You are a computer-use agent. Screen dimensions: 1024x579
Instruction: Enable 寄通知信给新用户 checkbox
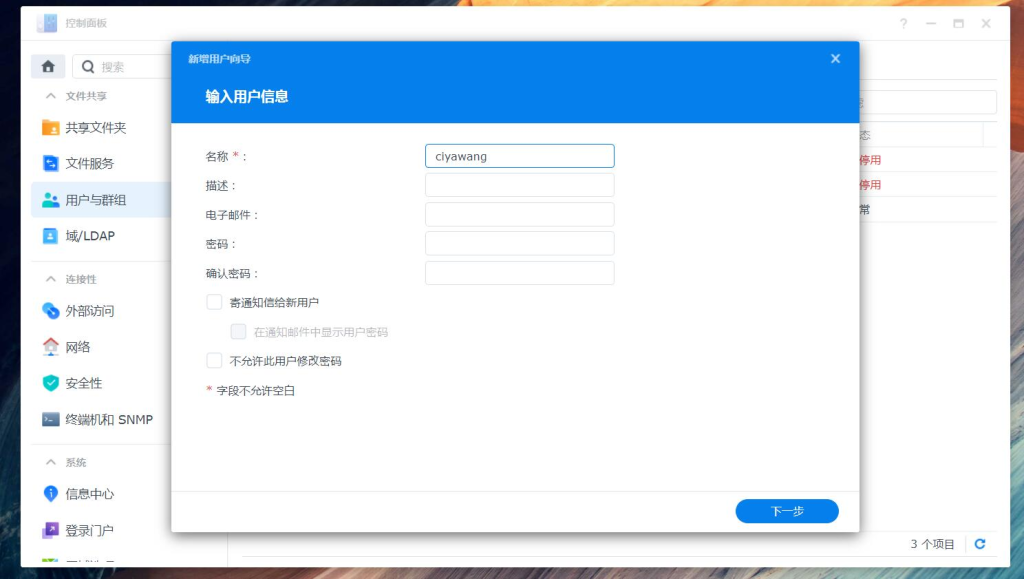click(214, 301)
